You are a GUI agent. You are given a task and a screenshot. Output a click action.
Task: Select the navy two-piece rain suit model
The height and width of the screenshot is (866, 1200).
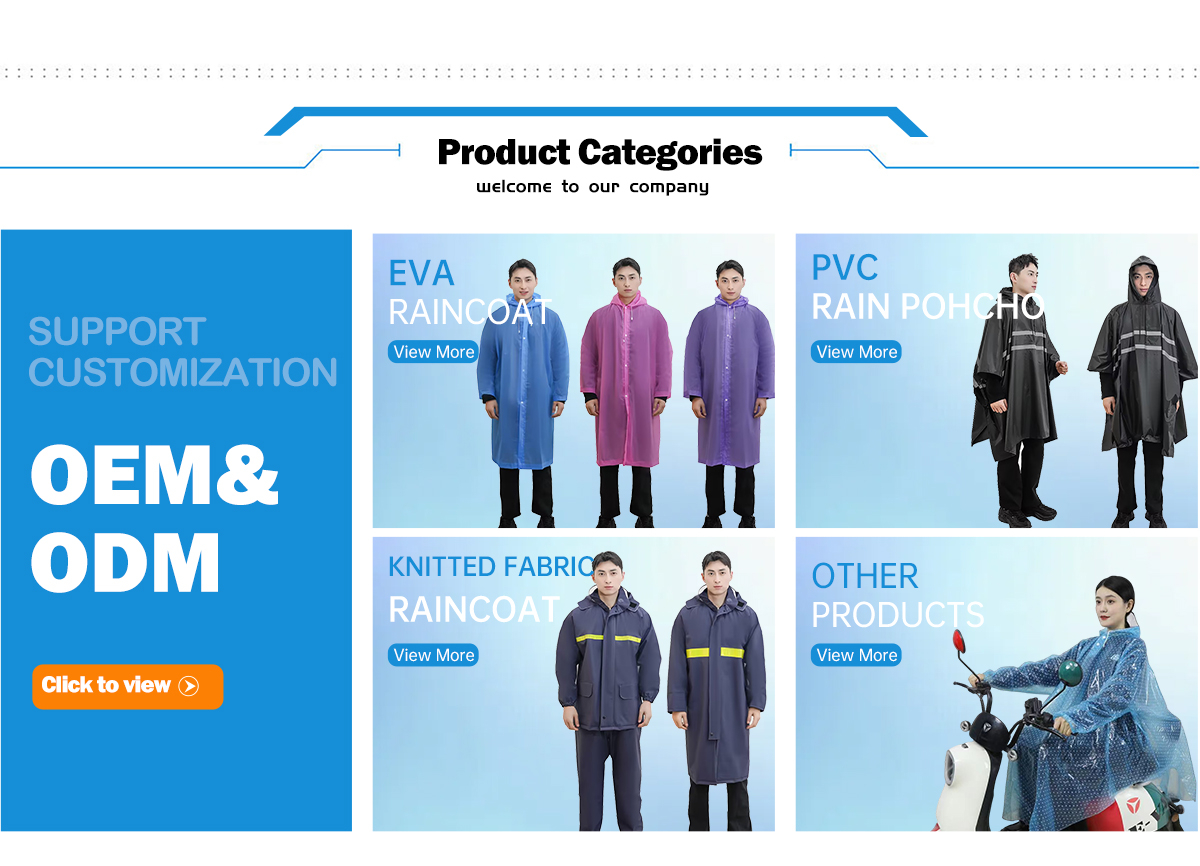[607, 690]
